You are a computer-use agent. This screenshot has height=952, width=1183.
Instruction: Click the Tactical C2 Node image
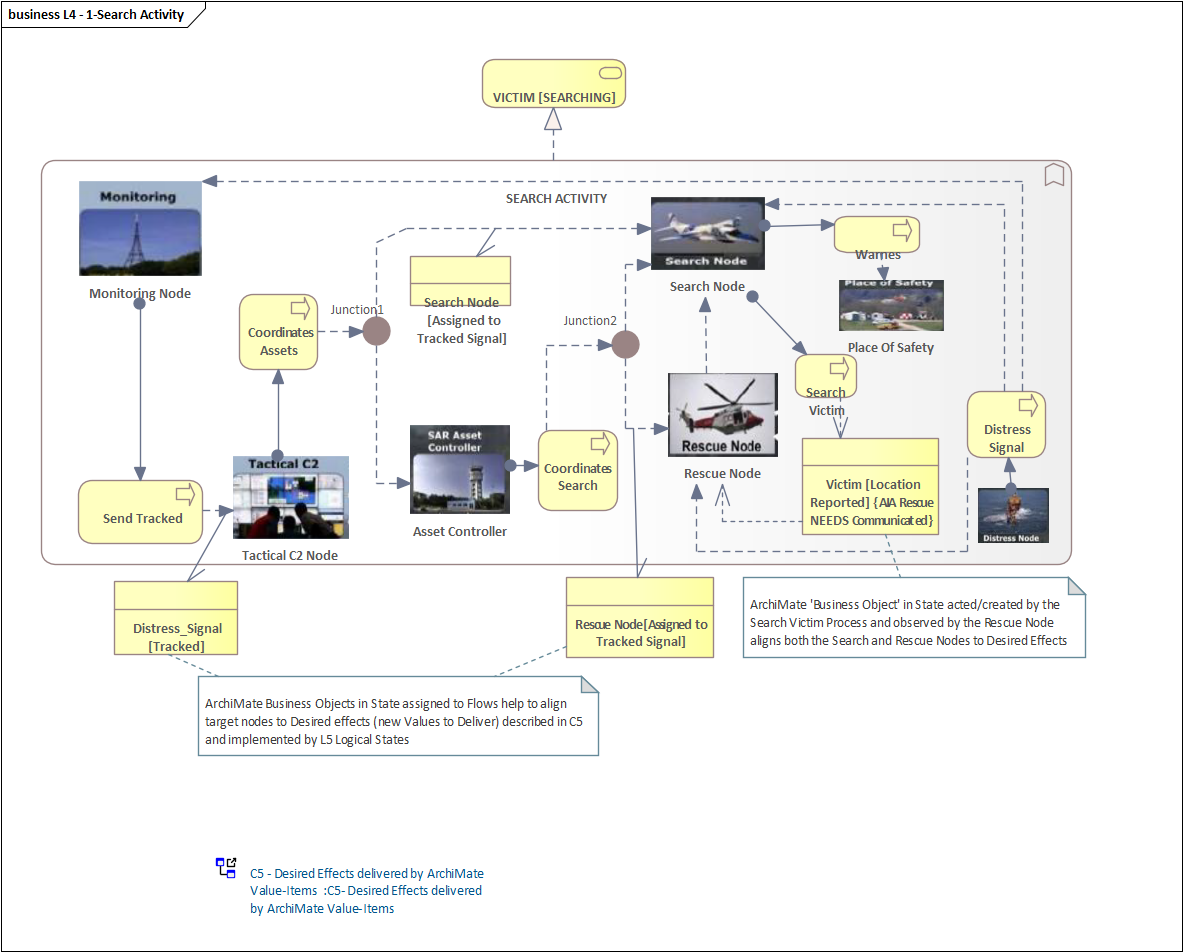[x=290, y=498]
